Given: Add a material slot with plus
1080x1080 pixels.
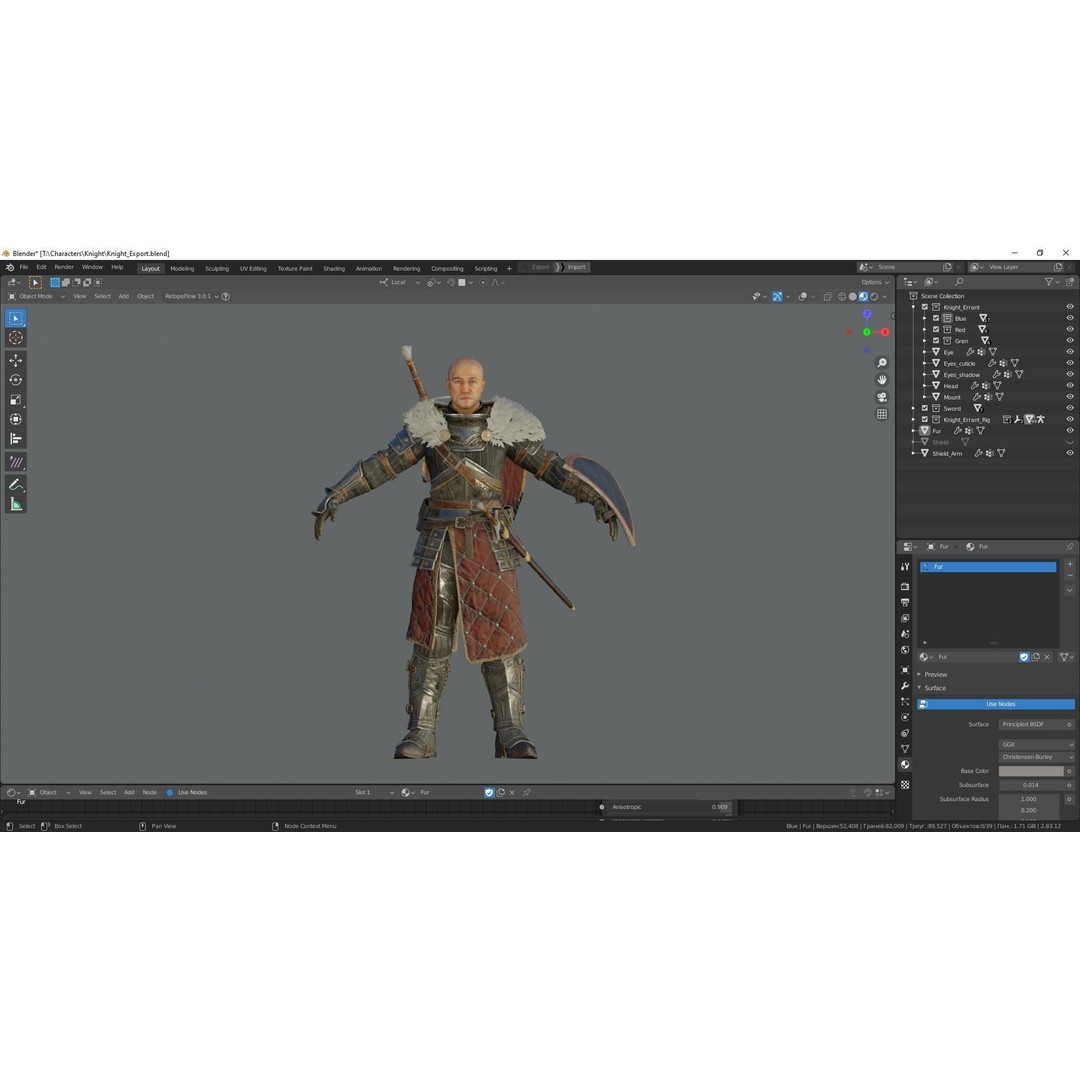Looking at the screenshot, I should 1070,564.
